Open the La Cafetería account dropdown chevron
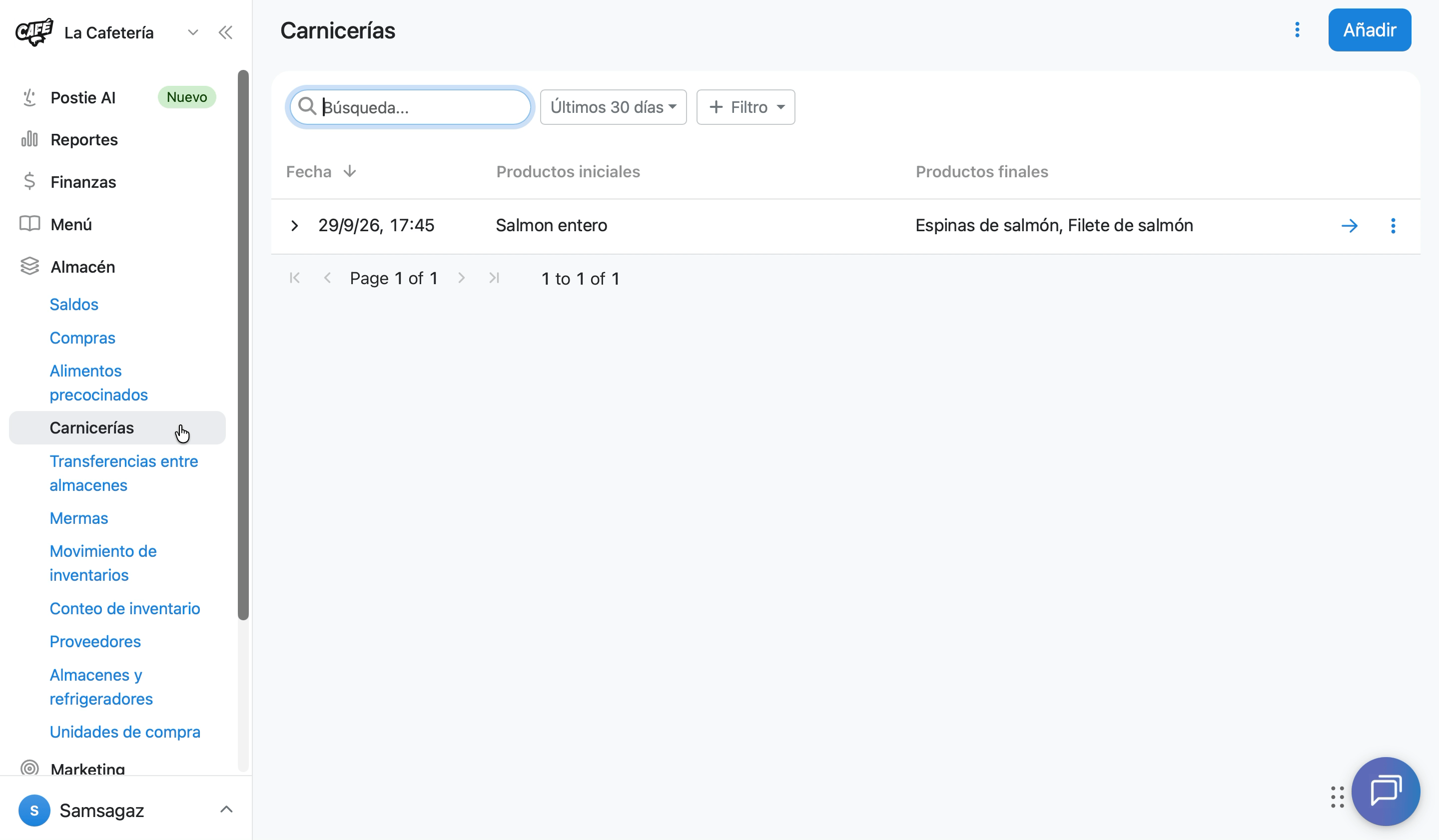This screenshot has width=1439, height=840. click(x=193, y=32)
